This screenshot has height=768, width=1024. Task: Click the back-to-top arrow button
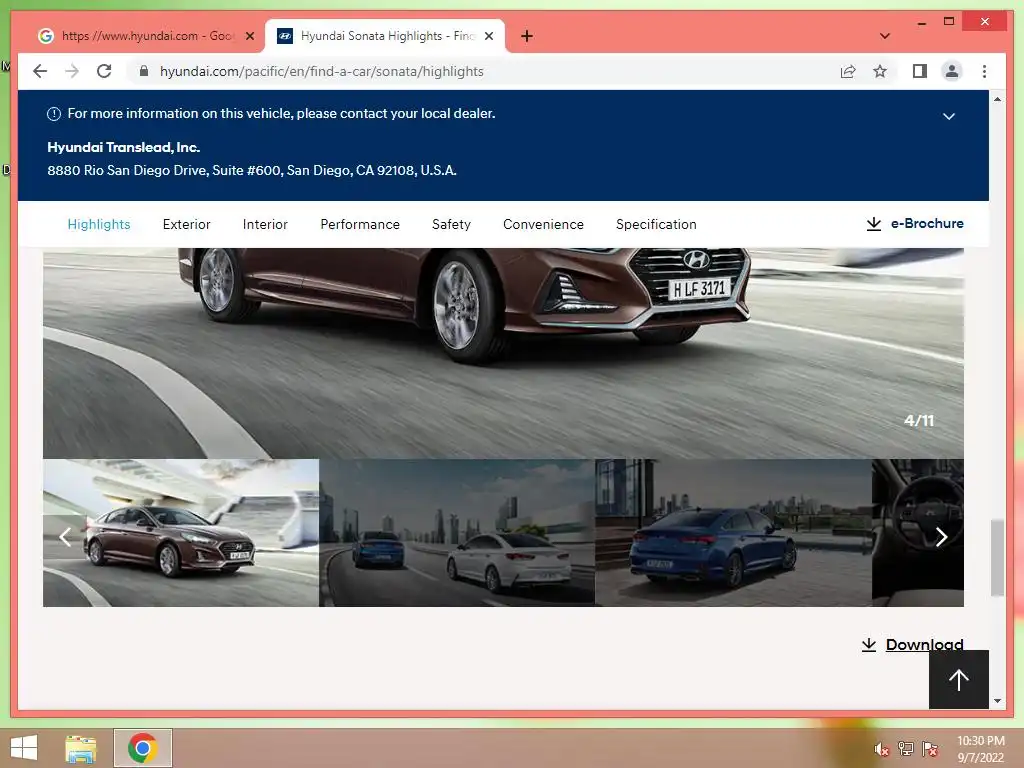coord(959,679)
